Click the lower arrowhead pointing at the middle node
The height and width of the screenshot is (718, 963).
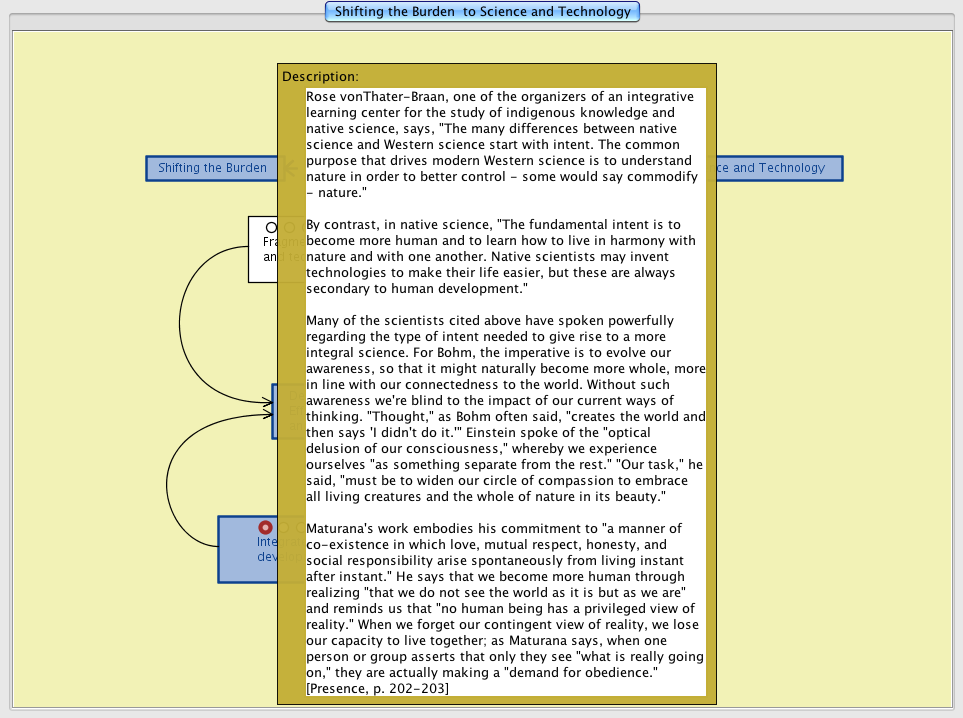pos(267,411)
